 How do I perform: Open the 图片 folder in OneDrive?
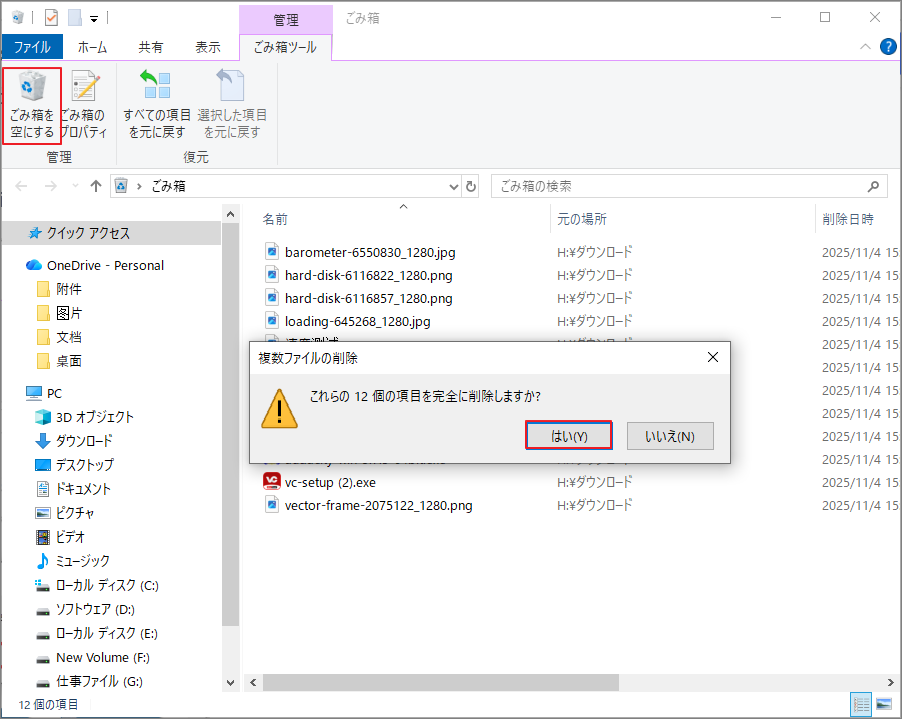(68, 313)
